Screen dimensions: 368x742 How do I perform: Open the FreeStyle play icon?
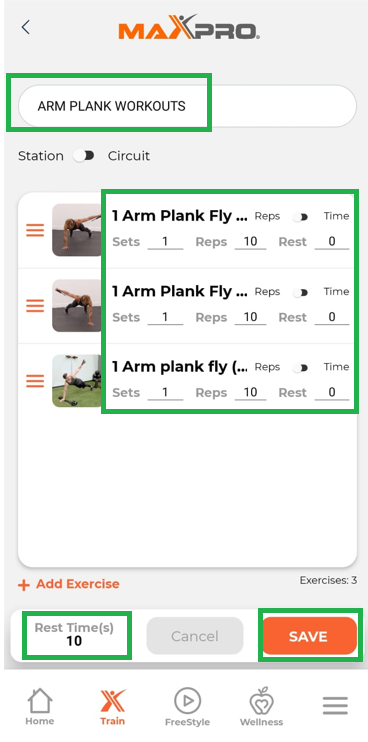click(x=187, y=701)
